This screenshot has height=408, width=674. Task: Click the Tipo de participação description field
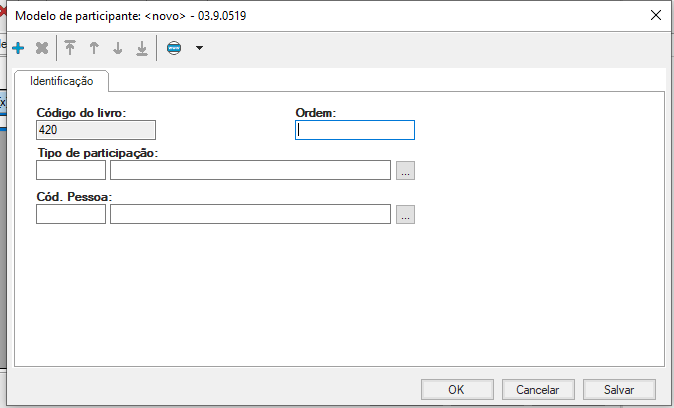pos(250,170)
